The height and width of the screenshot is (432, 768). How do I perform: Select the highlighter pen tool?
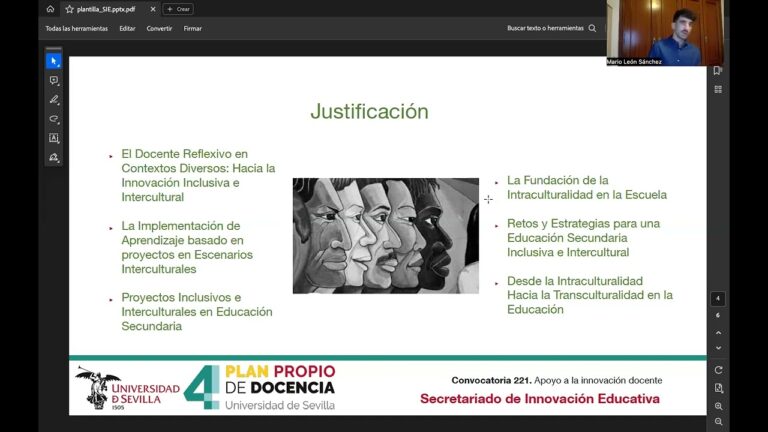(x=54, y=99)
